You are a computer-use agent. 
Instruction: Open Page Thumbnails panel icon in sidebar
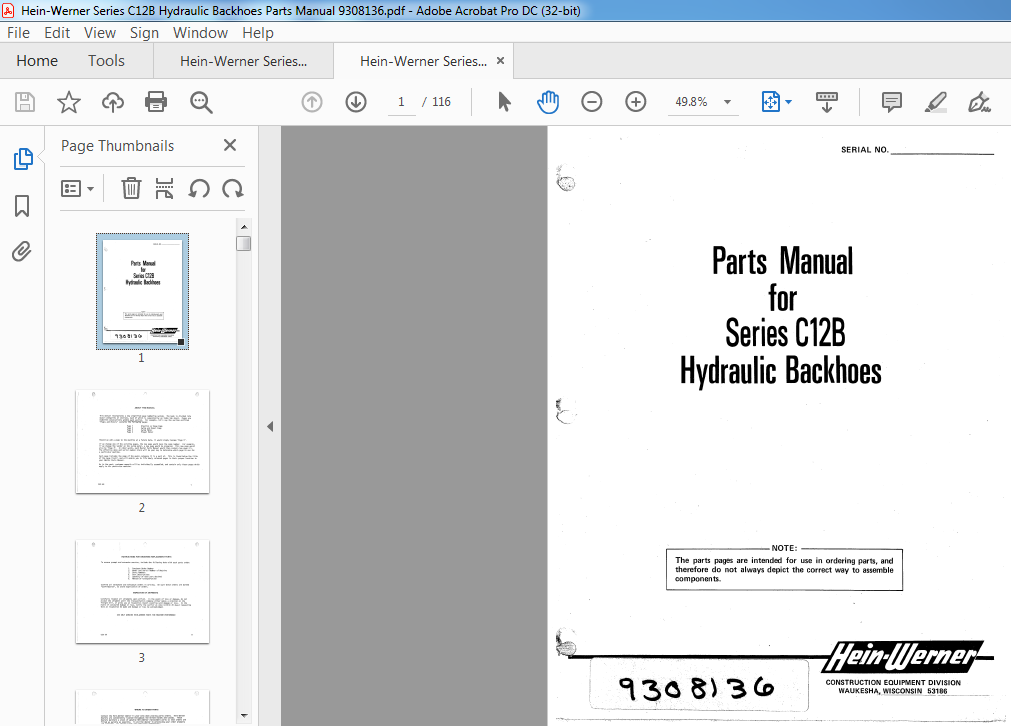click(x=23, y=159)
